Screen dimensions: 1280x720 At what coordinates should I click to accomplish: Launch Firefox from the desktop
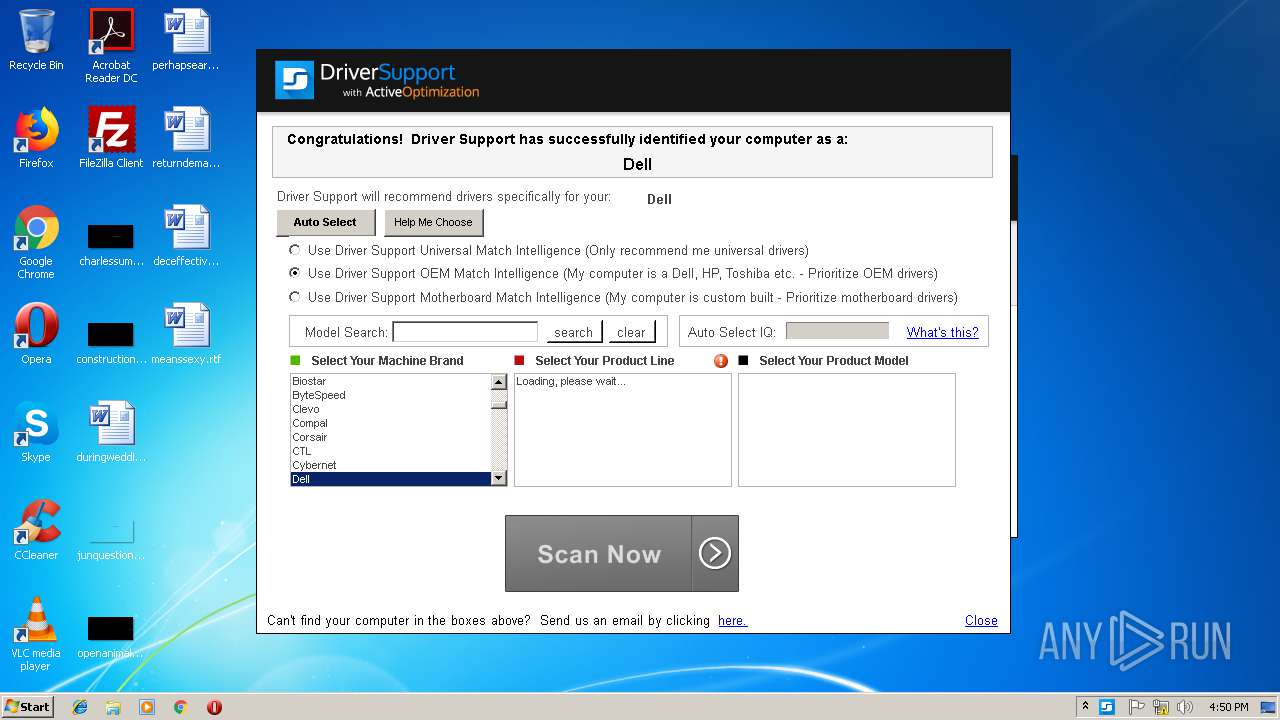click(36, 138)
